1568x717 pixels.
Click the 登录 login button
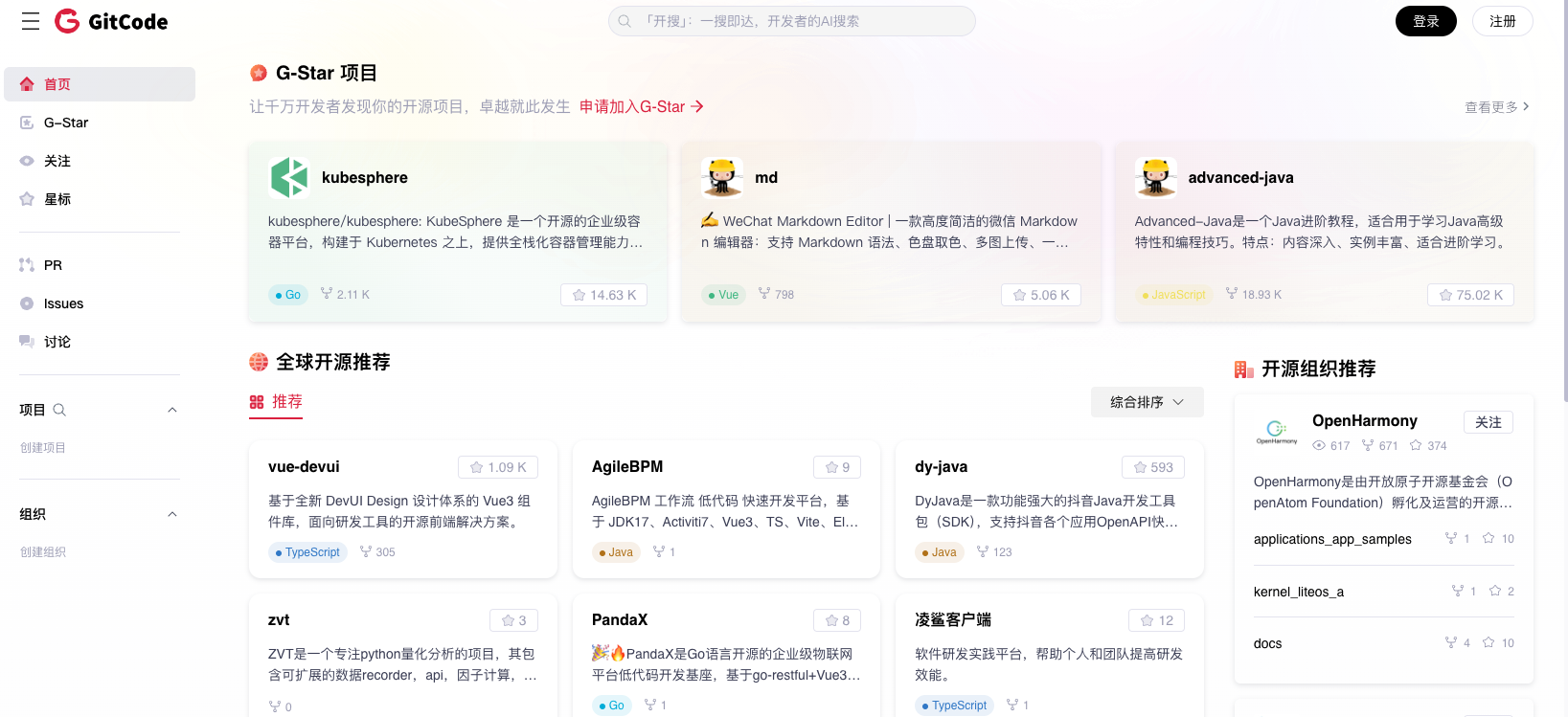point(1425,21)
